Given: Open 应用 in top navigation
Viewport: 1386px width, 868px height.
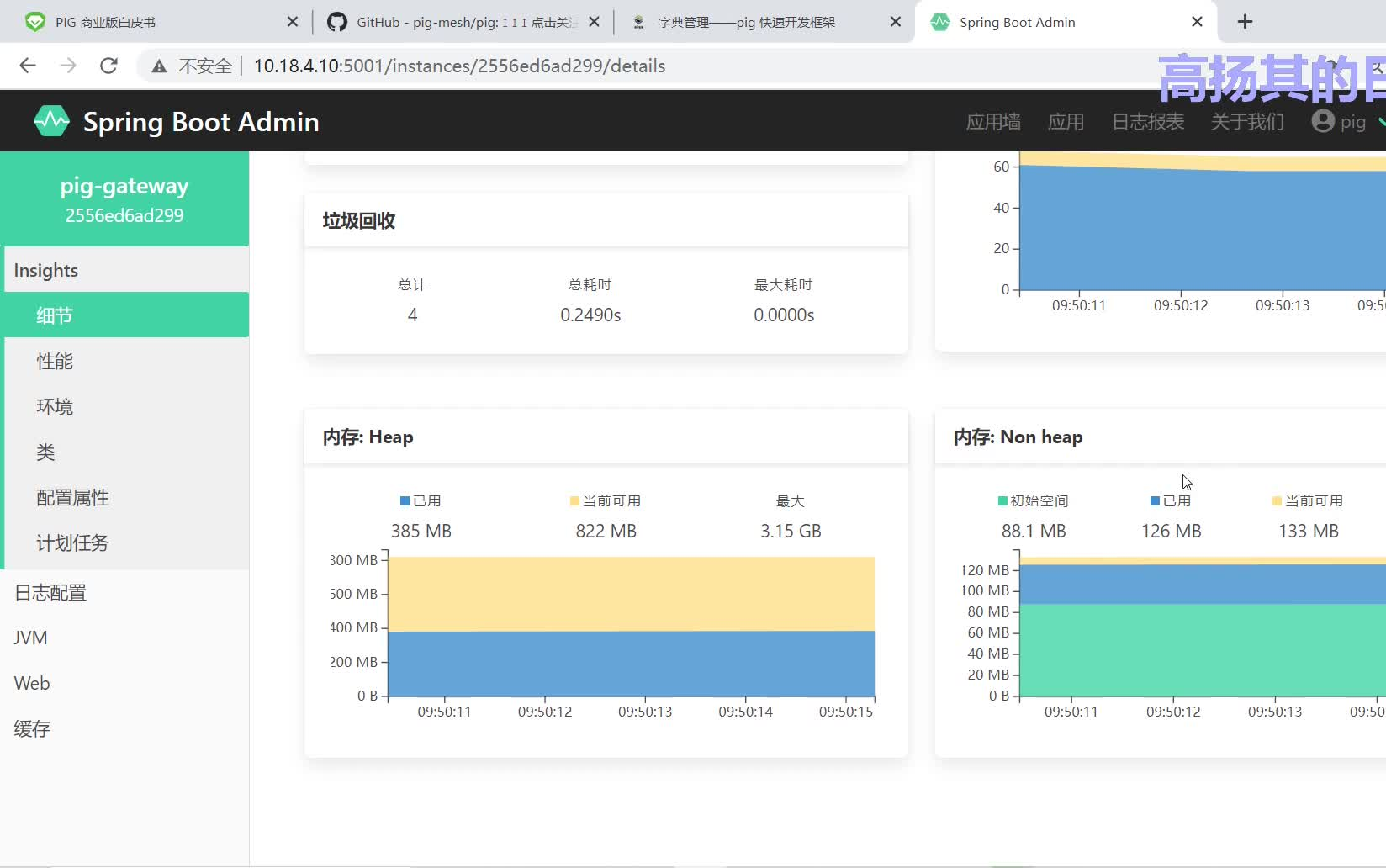Looking at the screenshot, I should tap(1066, 122).
